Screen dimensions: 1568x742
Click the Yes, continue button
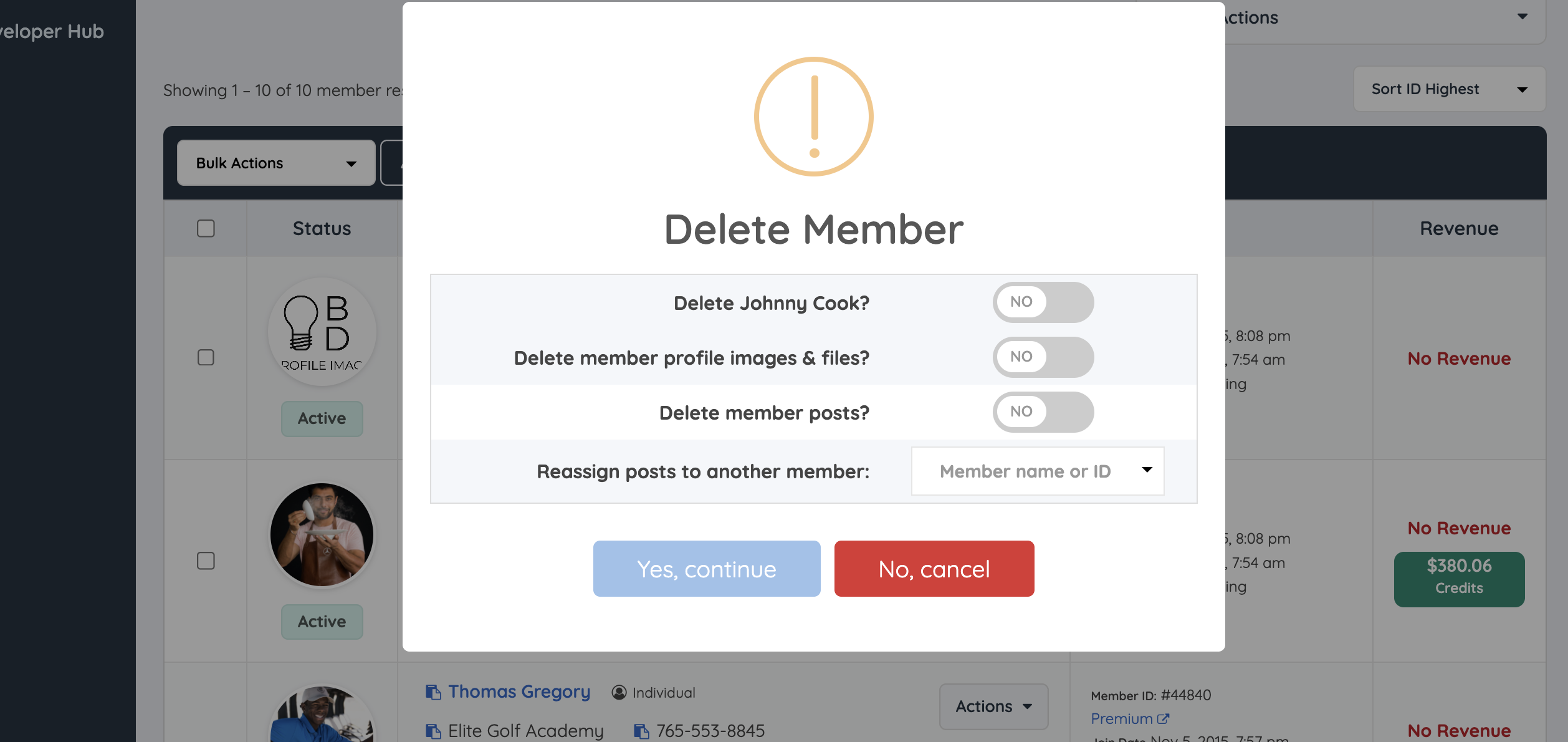[x=707, y=569]
